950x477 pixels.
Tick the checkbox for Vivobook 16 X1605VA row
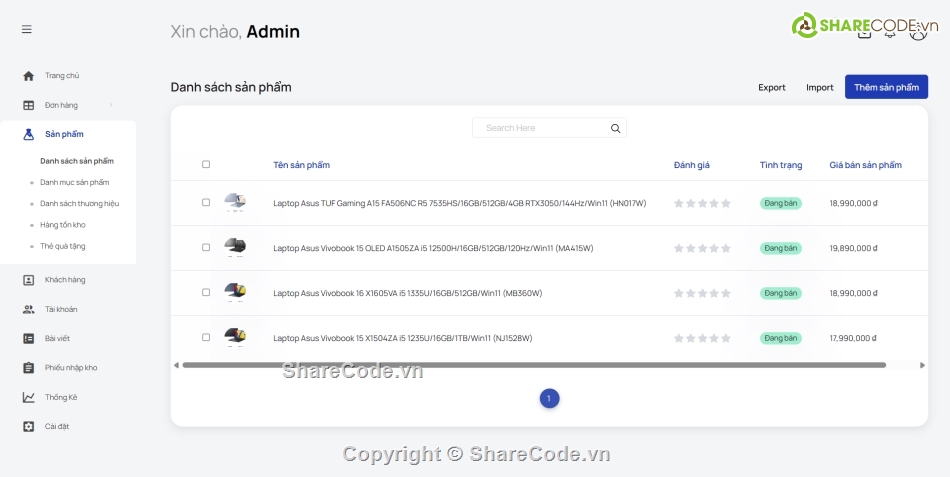coord(206,292)
